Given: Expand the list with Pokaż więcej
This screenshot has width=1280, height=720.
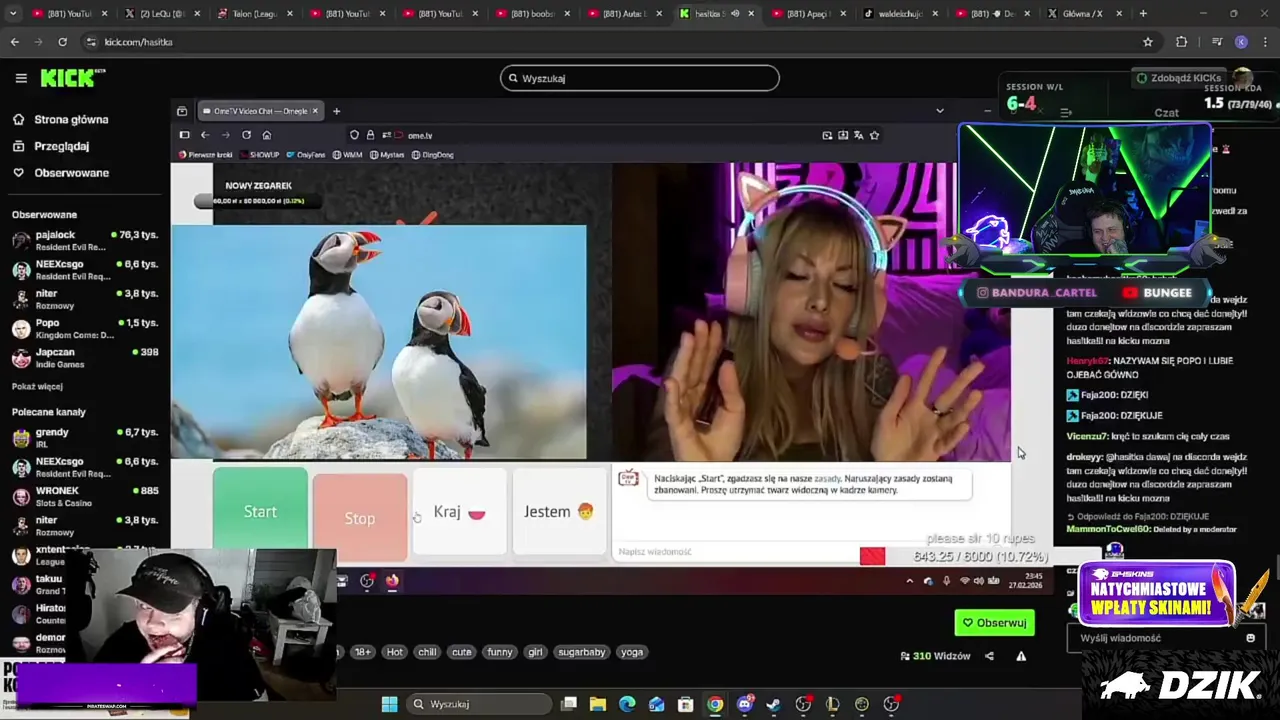Looking at the screenshot, I should tap(37, 386).
